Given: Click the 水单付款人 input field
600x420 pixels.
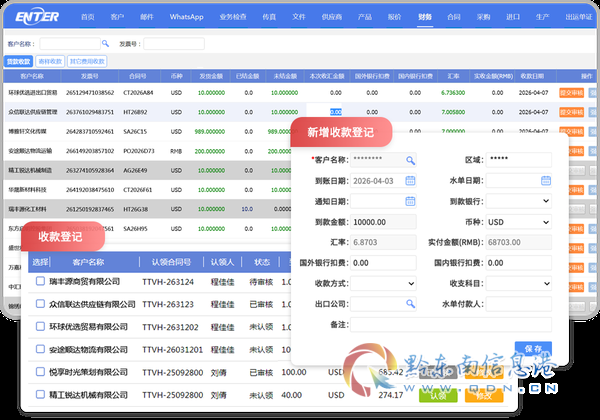Looking at the screenshot, I should pyautogui.click(x=518, y=304).
